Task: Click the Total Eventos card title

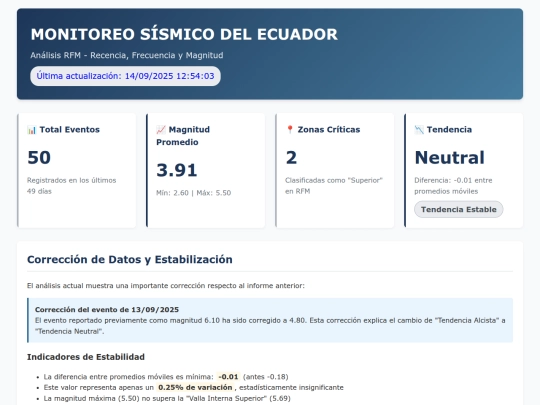Action: 70,130
